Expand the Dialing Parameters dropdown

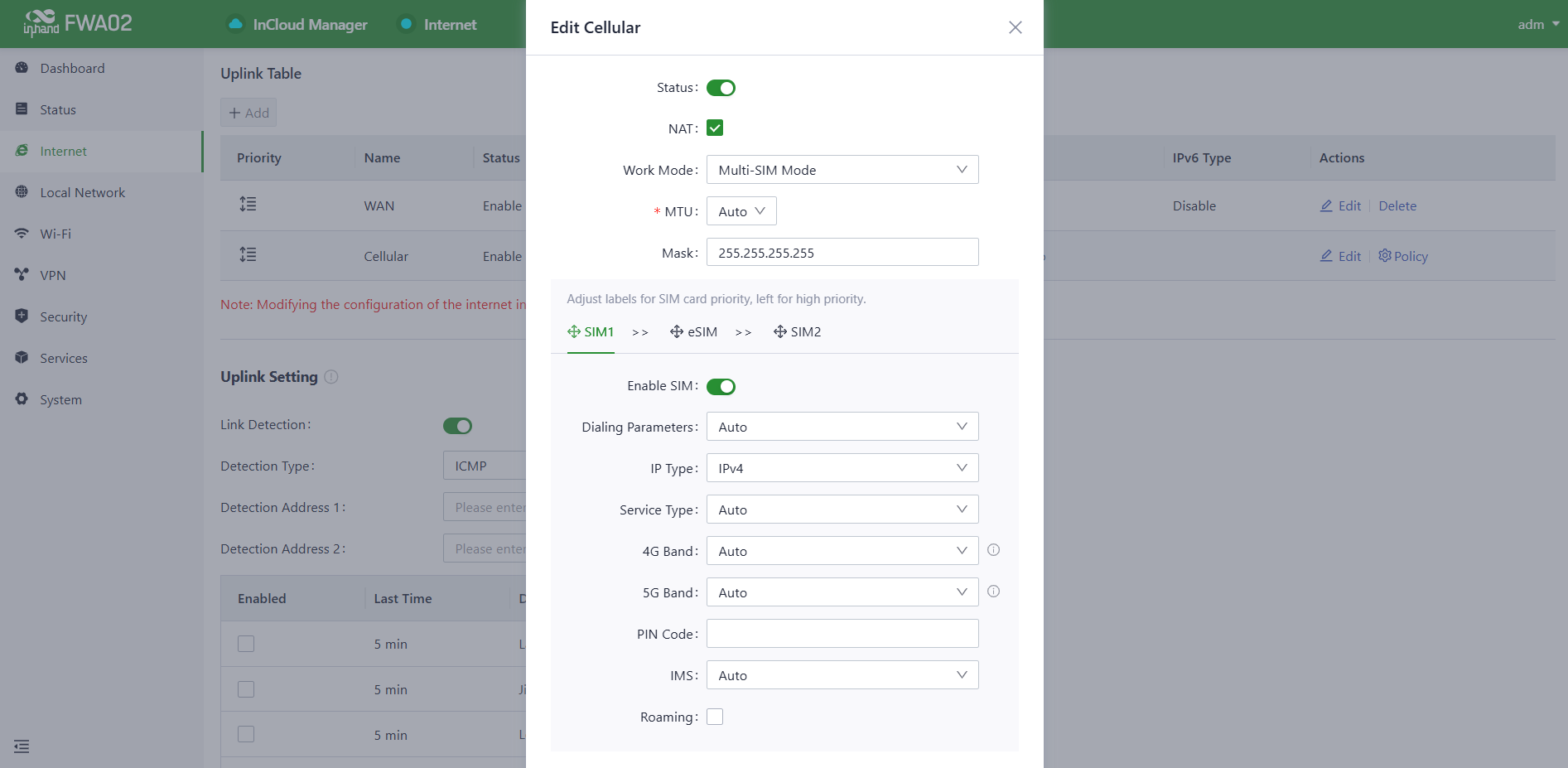842,427
